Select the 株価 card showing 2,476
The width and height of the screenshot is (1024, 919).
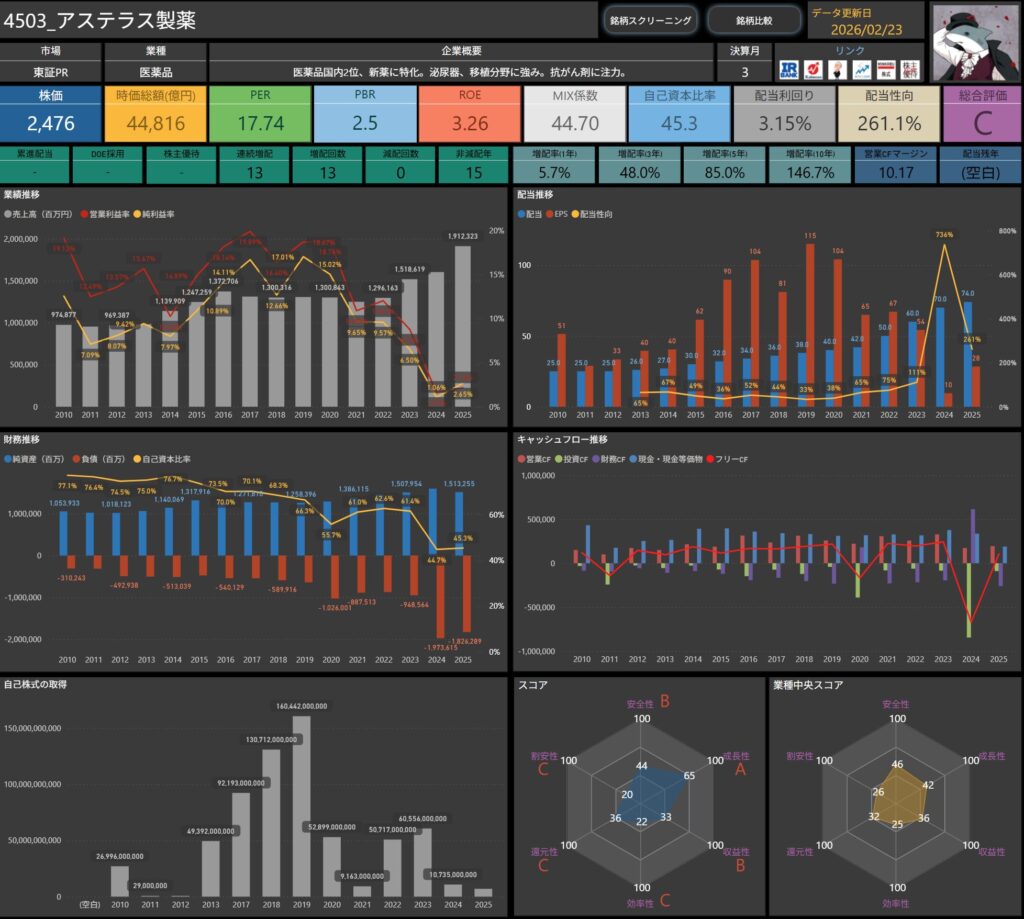50,113
